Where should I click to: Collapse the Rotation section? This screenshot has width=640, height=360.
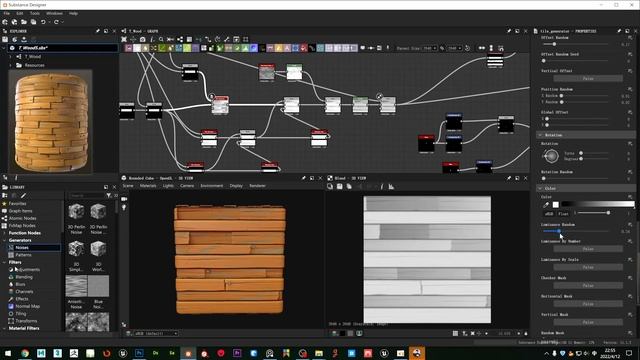coord(540,135)
